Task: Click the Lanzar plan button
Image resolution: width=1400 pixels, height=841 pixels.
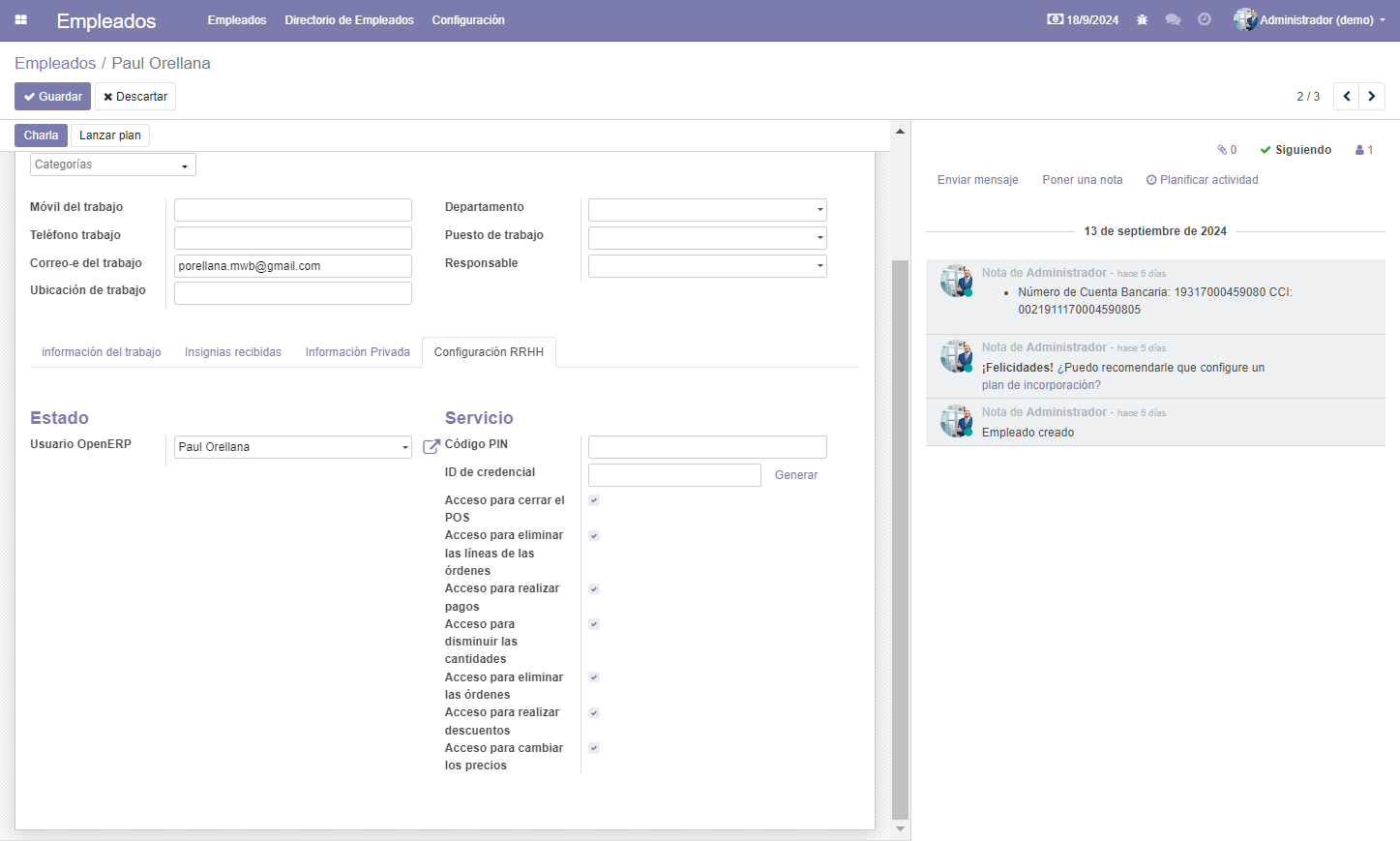Action: [x=110, y=135]
